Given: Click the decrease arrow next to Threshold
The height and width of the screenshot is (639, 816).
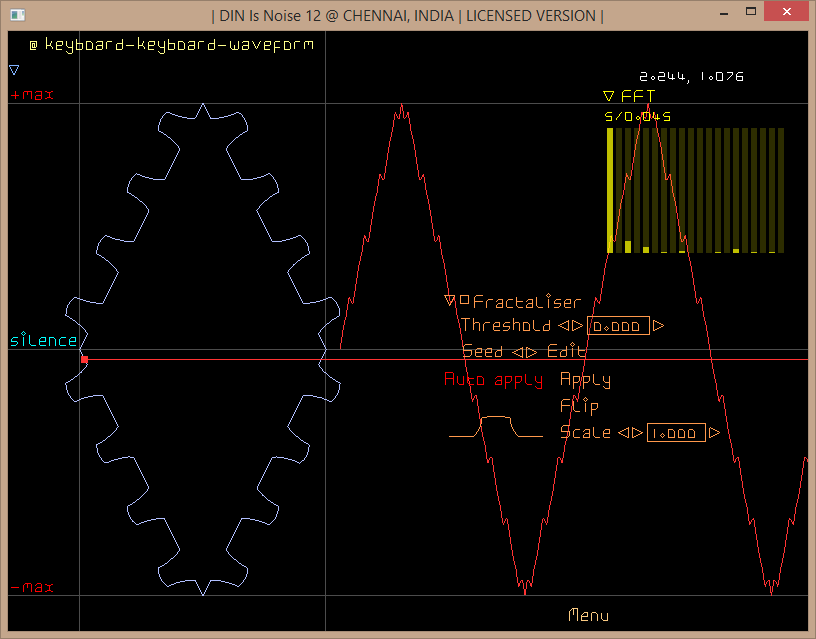Looking at the screenshot, I should [563, 326].
